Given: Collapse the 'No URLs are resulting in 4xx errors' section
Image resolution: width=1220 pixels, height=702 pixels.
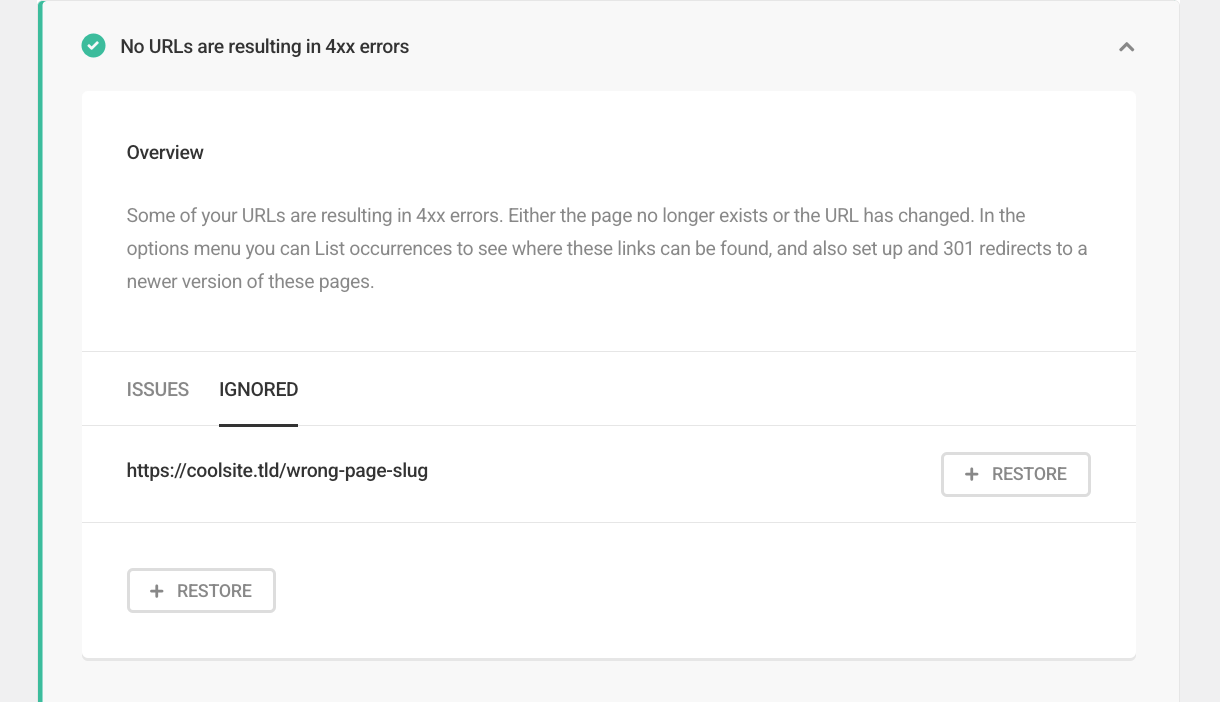Looking at the screenshot, I should pos(1126,47).
